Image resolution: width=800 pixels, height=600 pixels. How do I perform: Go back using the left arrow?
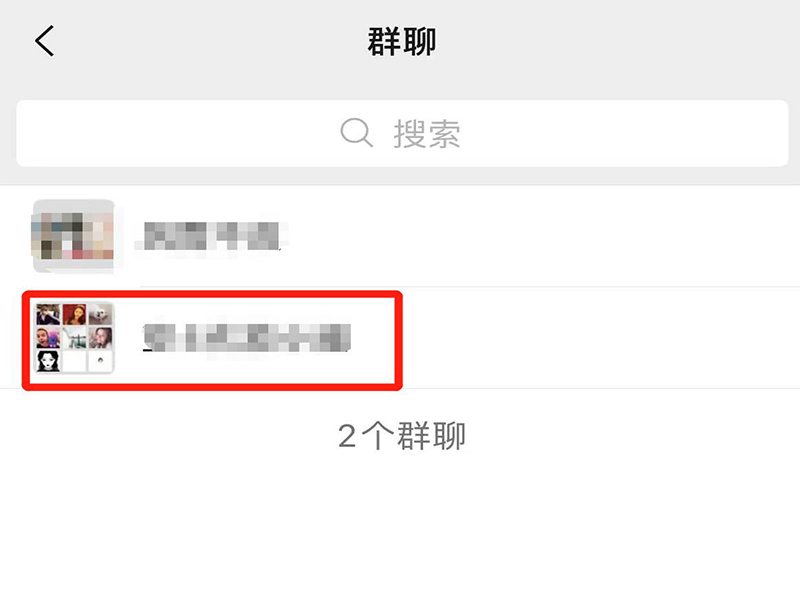tap(44, 41)
